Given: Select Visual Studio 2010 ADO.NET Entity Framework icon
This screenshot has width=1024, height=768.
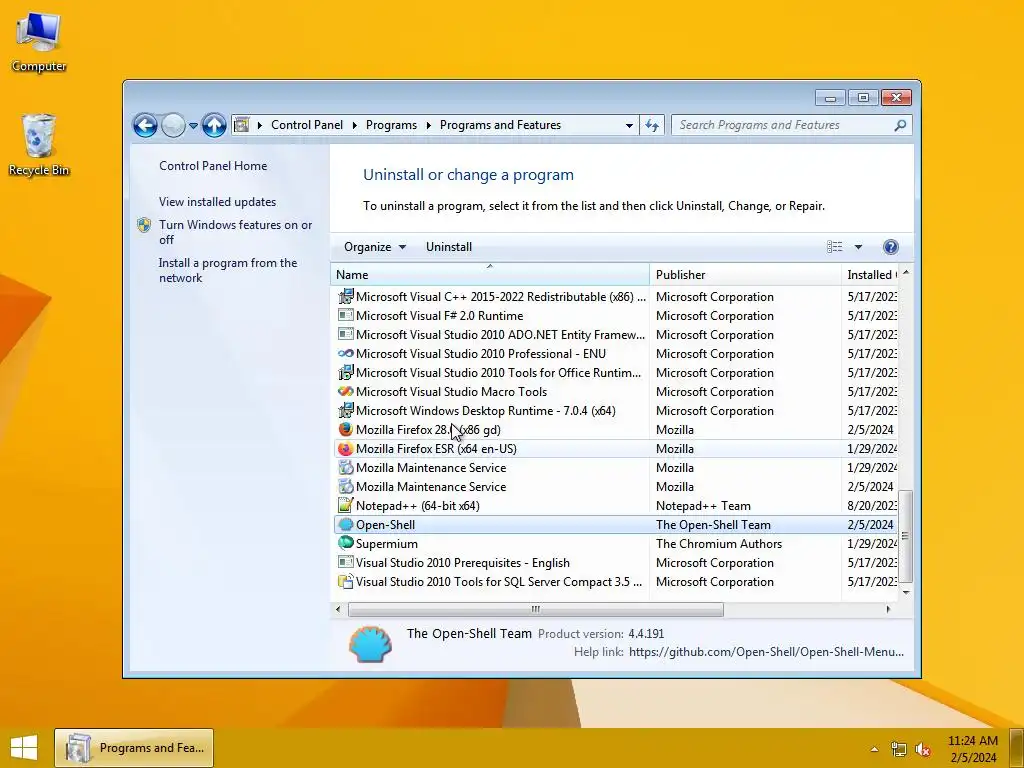Looking at the screenshot, I should pos(345,334).
